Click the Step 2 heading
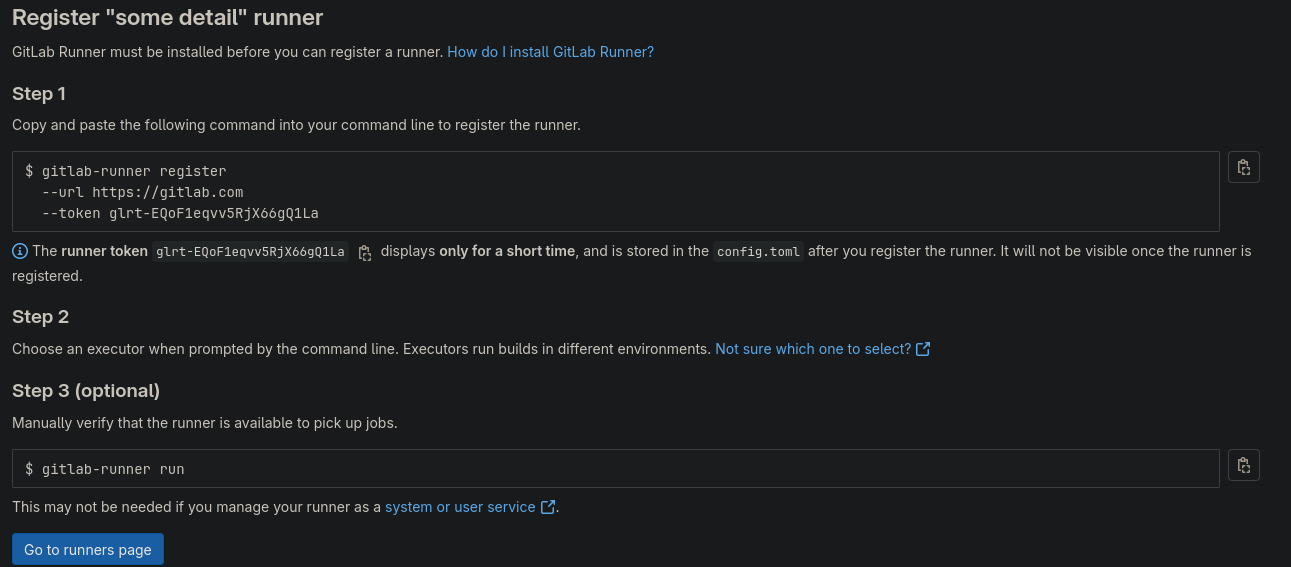Viewport: 1291px width, 567px height. click(x=40, y=317)
